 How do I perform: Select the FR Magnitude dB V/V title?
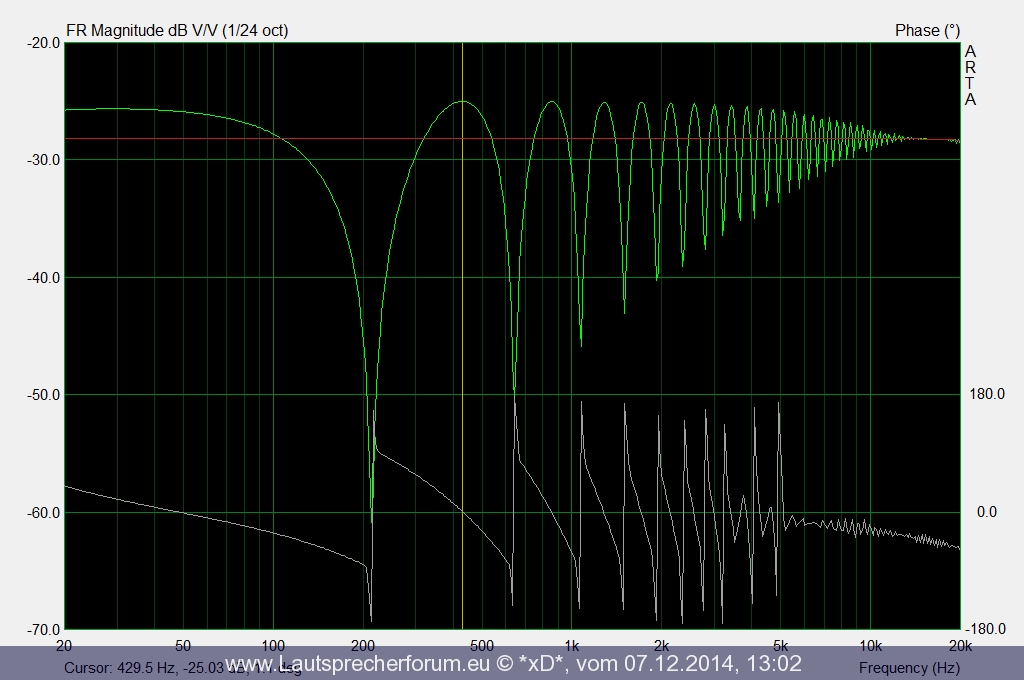177,30
